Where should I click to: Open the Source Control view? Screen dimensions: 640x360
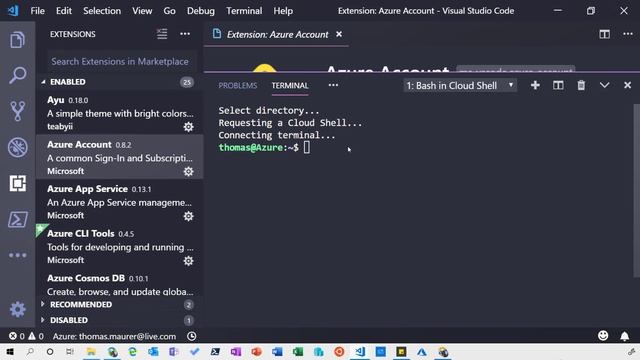click(17, 111)
